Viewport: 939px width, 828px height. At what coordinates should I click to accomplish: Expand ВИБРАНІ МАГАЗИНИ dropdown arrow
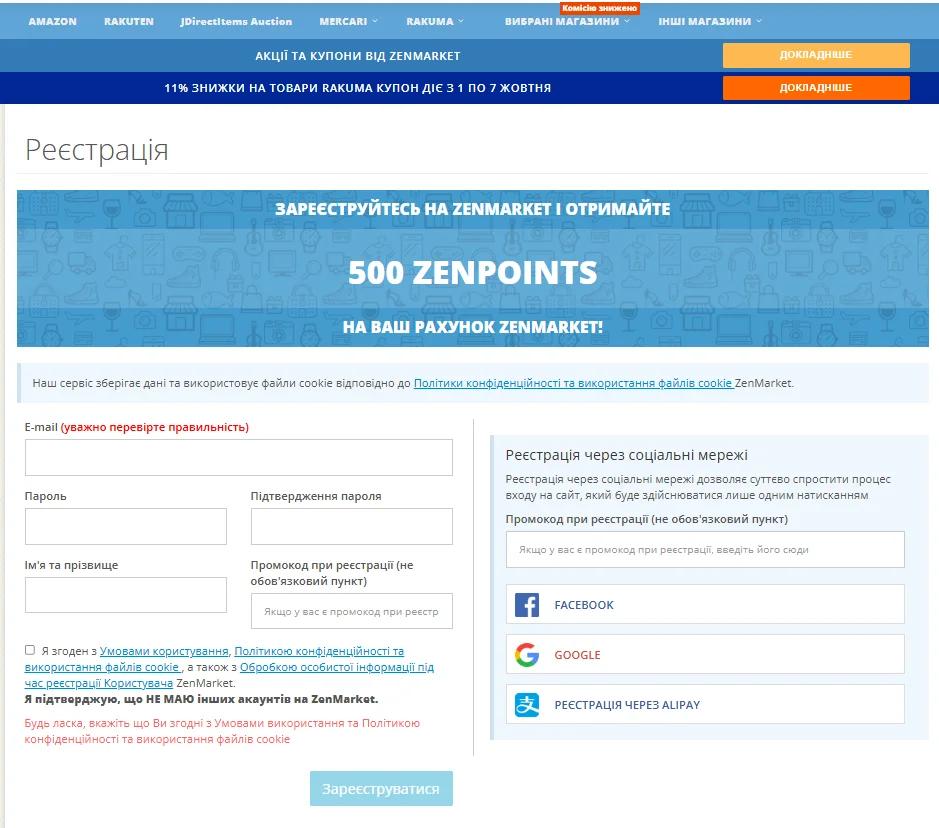[627, 21]
